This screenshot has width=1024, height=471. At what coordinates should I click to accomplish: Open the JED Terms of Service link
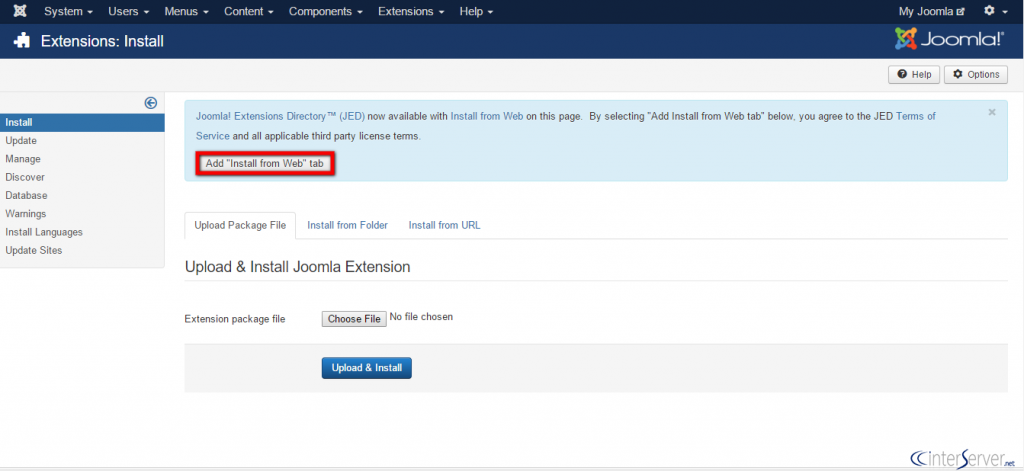(916, 116)
